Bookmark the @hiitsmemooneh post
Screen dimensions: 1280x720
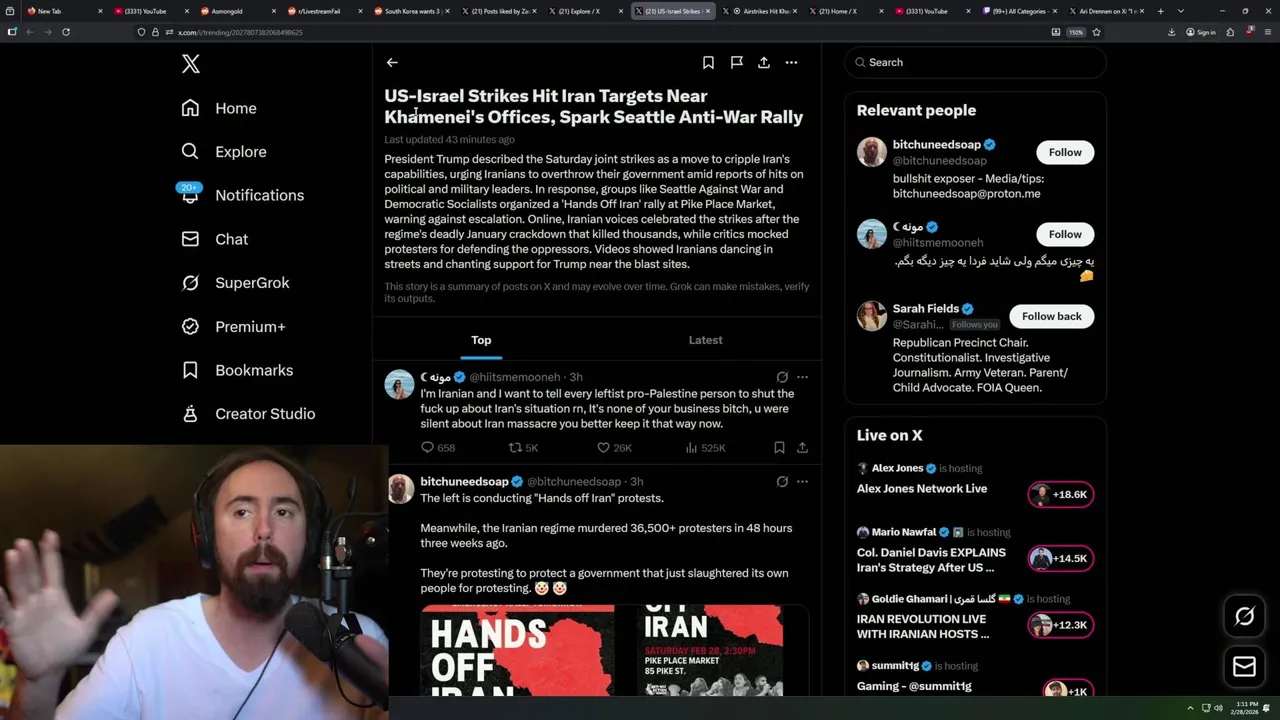coord(779,448)
